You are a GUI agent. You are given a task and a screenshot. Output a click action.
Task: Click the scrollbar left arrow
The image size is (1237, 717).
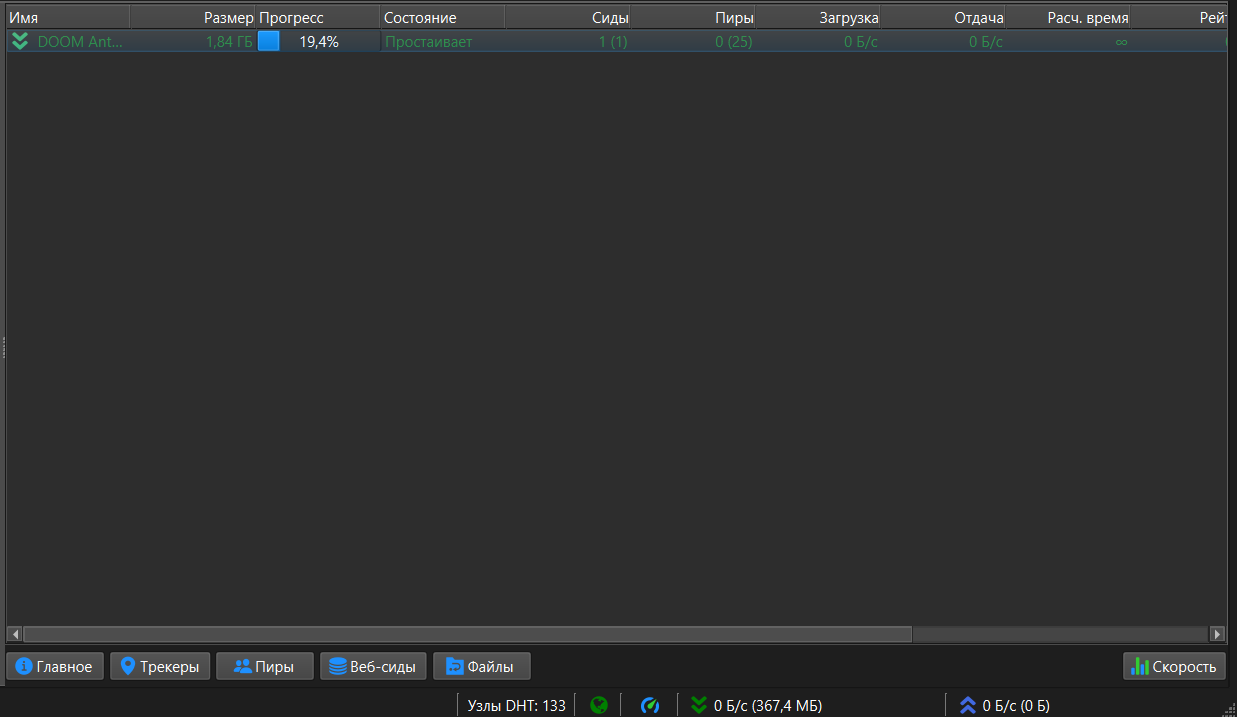(x=15, y=634)
